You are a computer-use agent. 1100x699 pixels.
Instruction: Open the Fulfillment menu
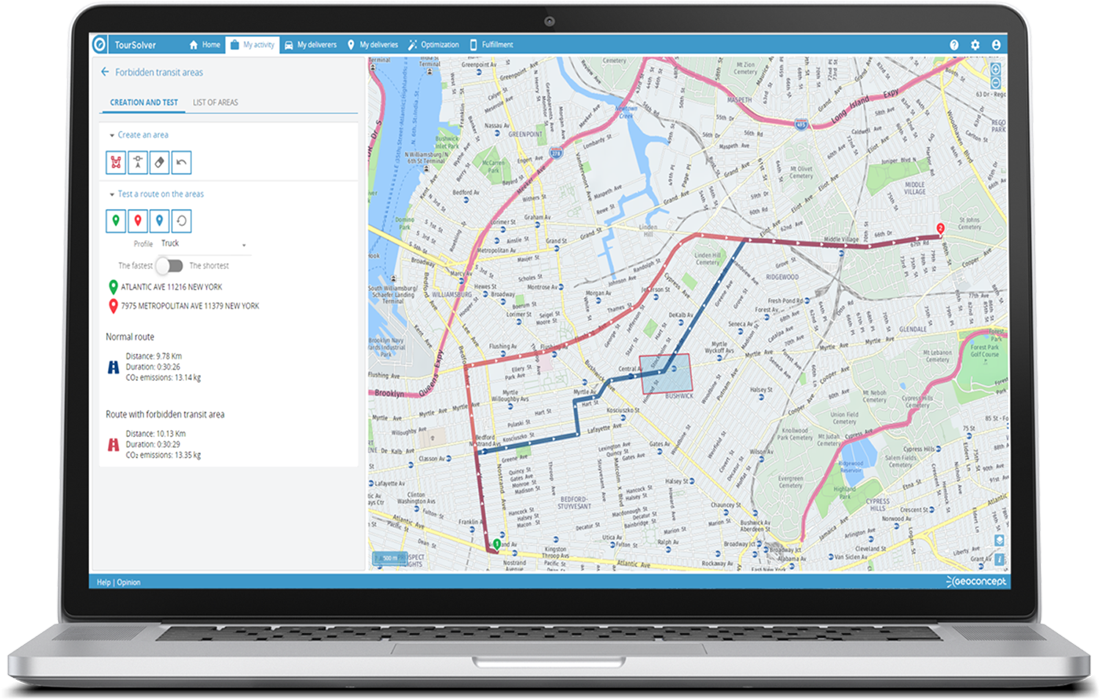[492, 44]
